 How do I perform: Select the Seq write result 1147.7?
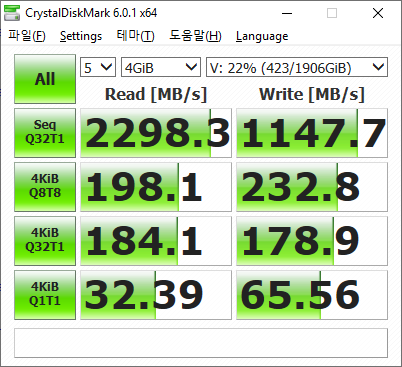(x=312, y=133)
